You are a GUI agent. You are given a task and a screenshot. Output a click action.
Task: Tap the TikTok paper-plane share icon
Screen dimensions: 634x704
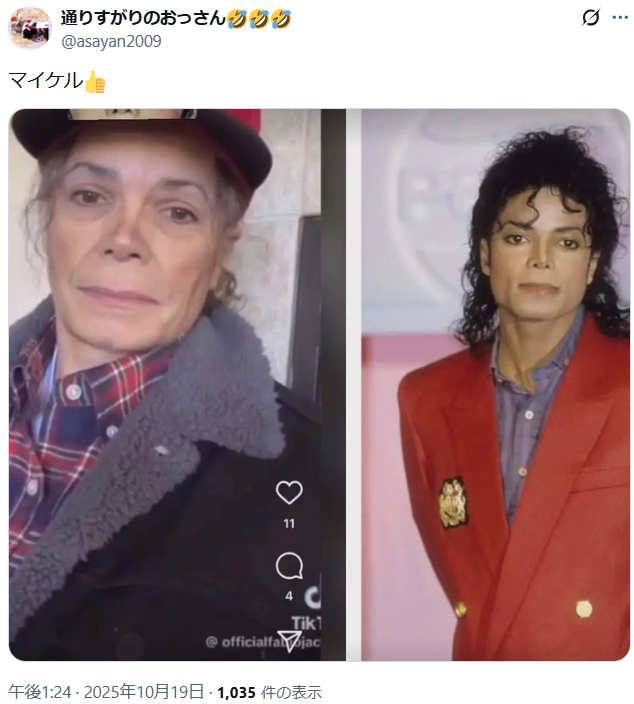tap(289, 640)
